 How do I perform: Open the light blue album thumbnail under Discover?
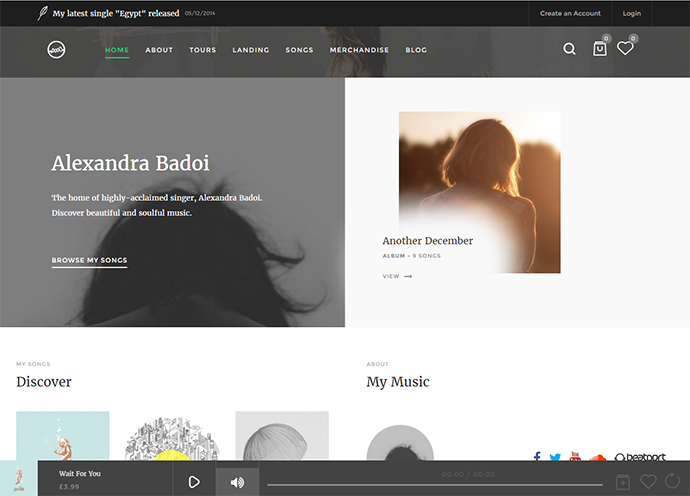tap(62, 436)
